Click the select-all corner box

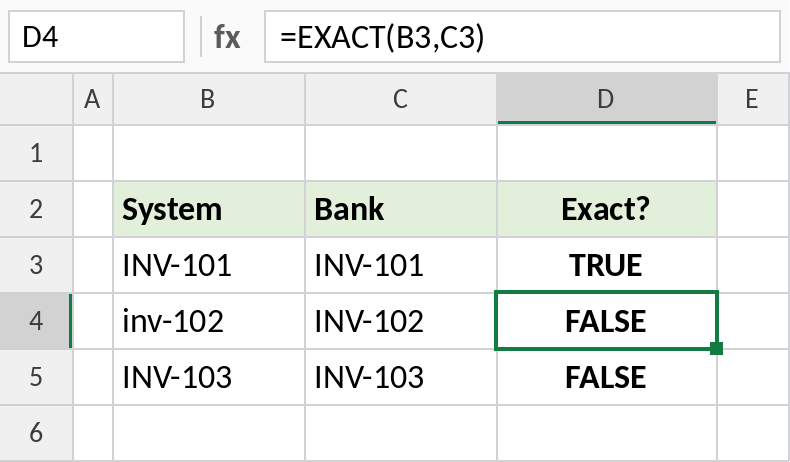tap(36, 99)
